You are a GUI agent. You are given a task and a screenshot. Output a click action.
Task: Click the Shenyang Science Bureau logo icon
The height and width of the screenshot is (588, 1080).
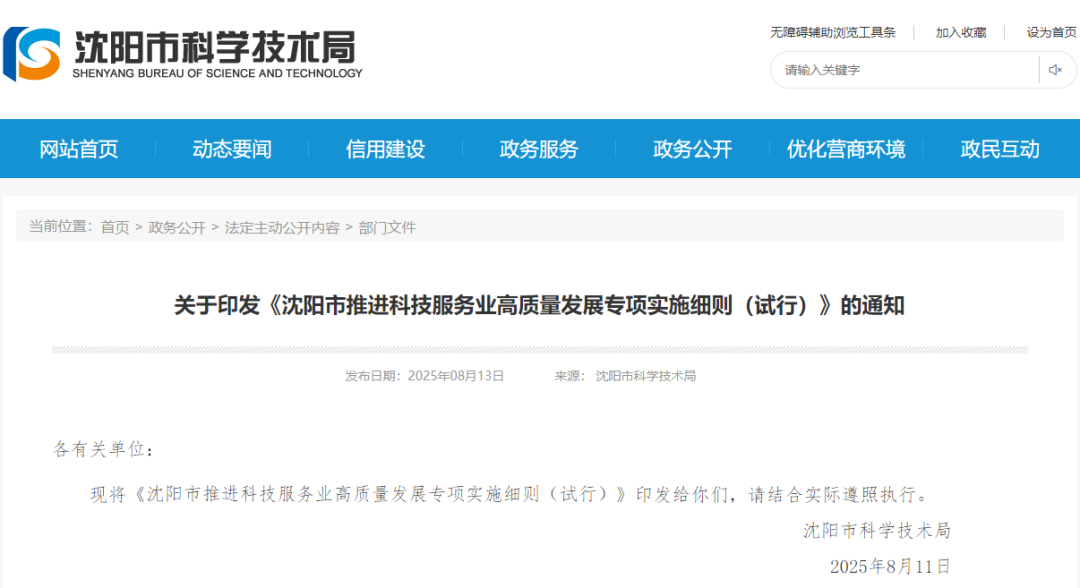point(33,55)
